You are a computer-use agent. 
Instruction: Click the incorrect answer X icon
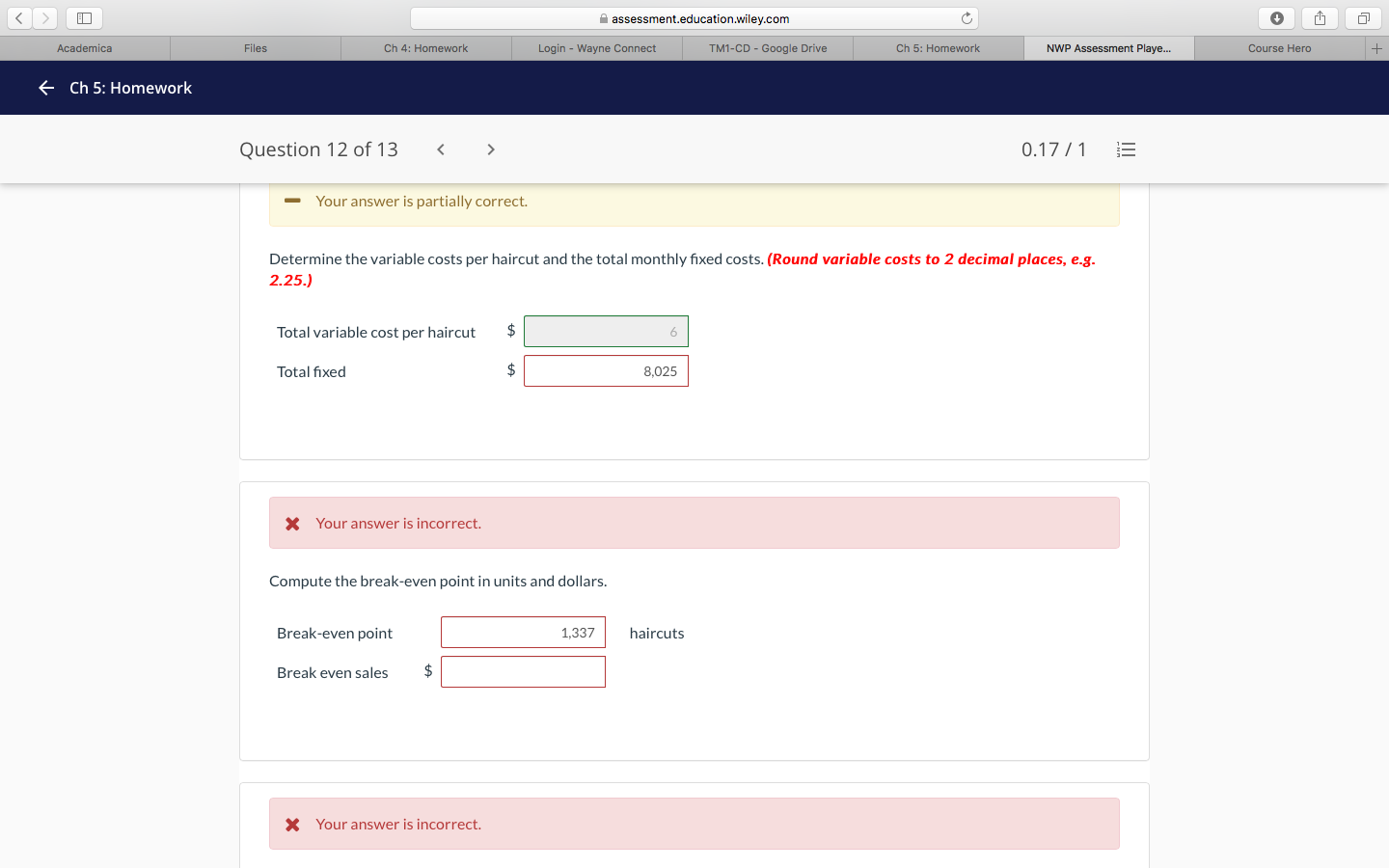[292, 523]
